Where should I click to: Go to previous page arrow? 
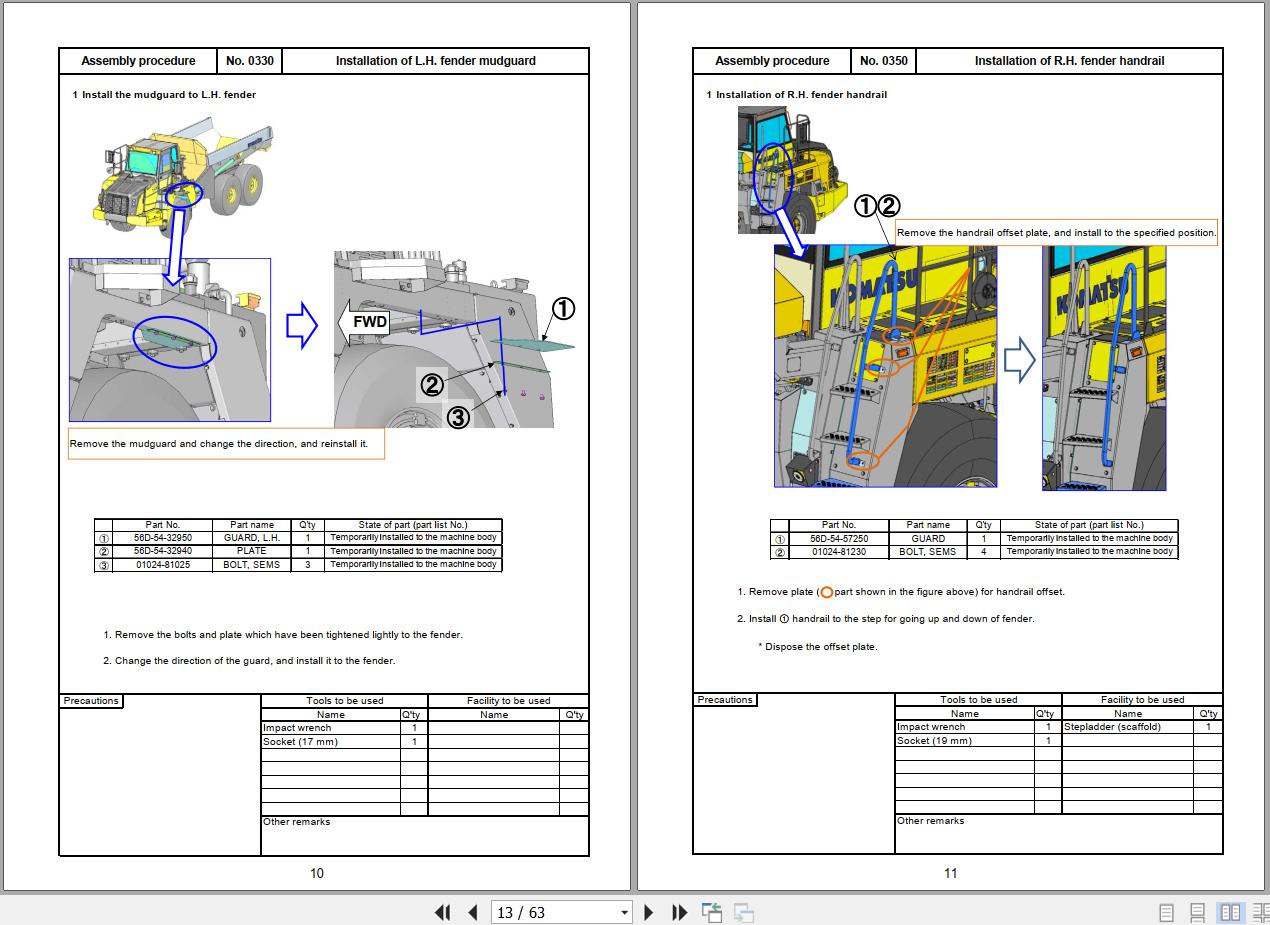point(473,912)
